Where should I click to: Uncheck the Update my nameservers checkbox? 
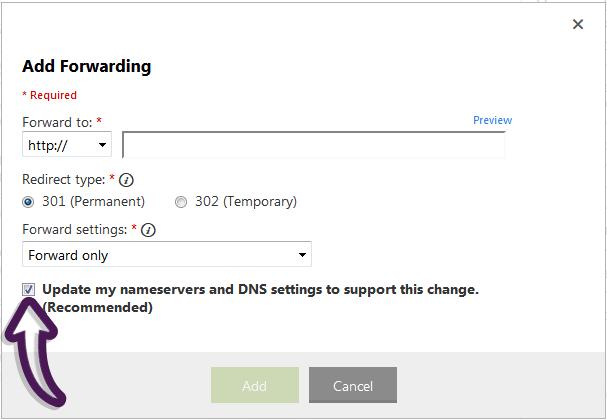[x=28, y=290]
